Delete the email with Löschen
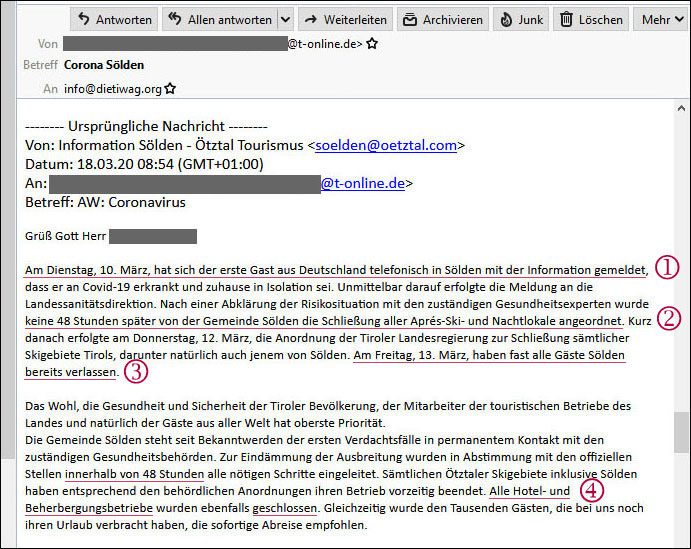The height and width of the screenshot is (549, 691). click(x=593, y=19)
